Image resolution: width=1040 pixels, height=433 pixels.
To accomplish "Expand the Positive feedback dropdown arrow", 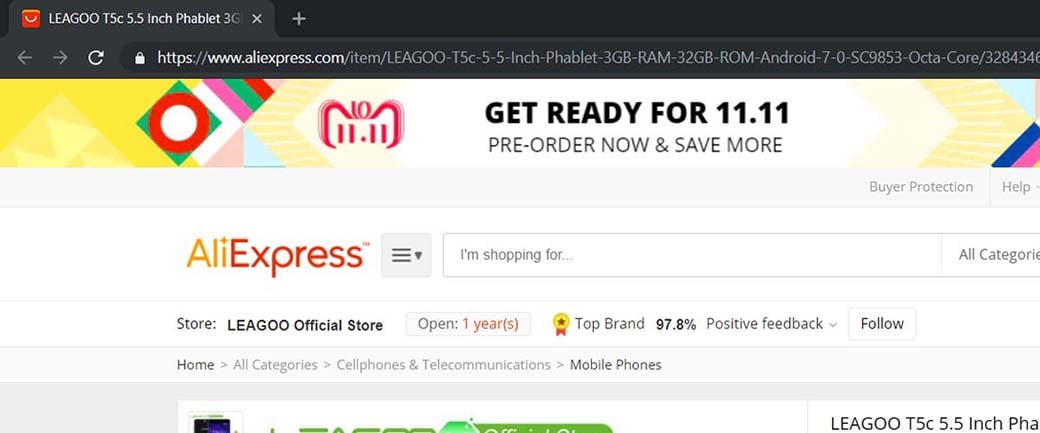I will 833,325.
